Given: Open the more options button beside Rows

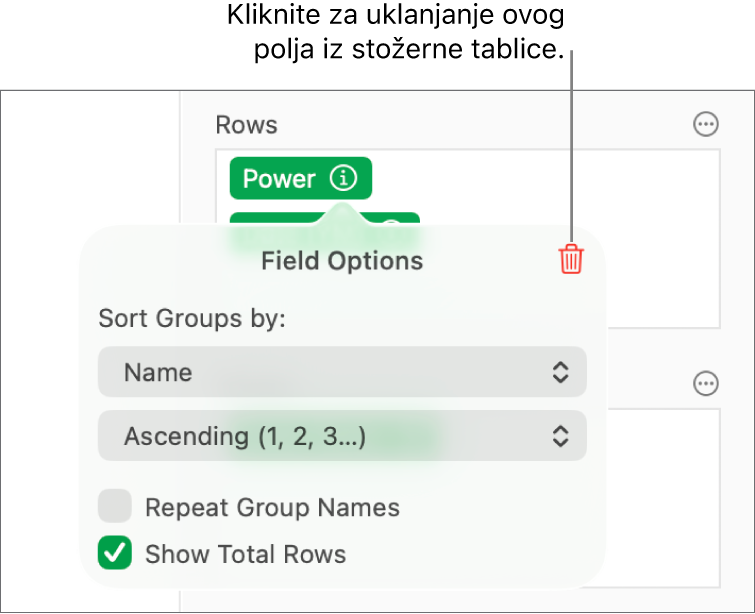Looking at the screenshot, I should 706,124.
